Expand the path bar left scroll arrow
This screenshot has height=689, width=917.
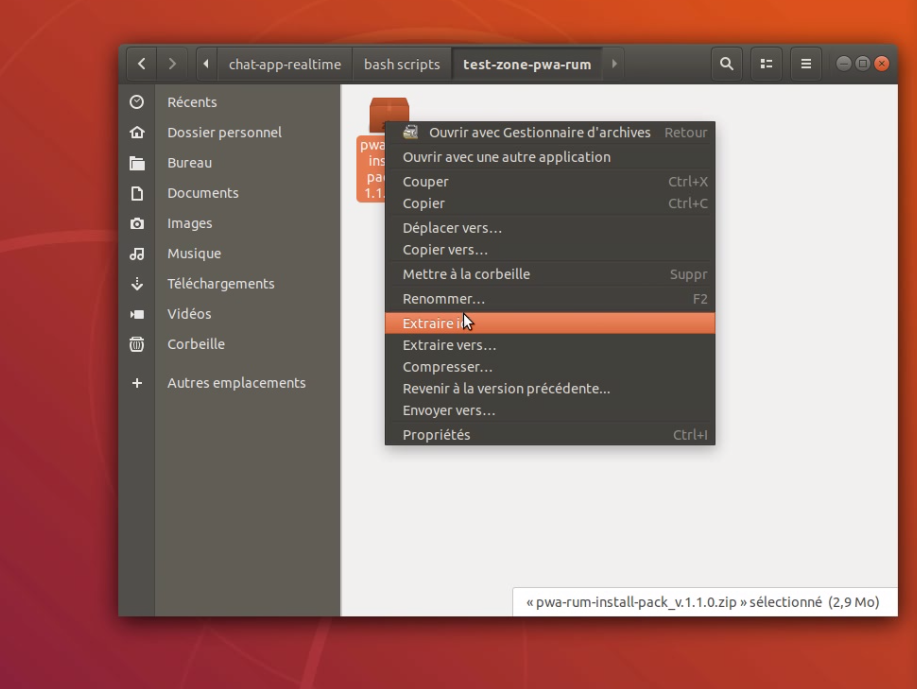point(207,64)
